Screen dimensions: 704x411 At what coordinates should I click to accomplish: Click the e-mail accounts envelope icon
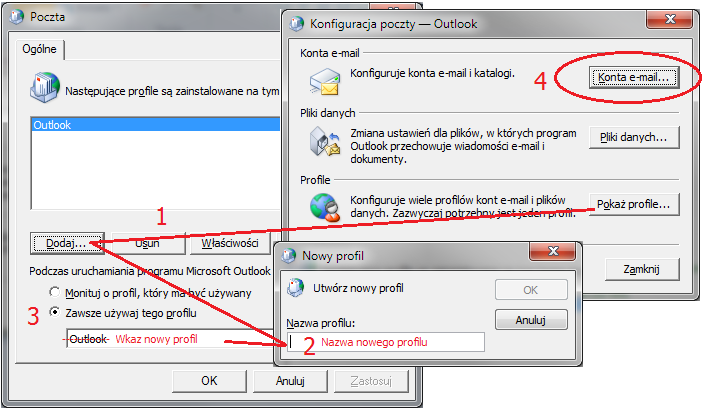click(x=325, y=81)
